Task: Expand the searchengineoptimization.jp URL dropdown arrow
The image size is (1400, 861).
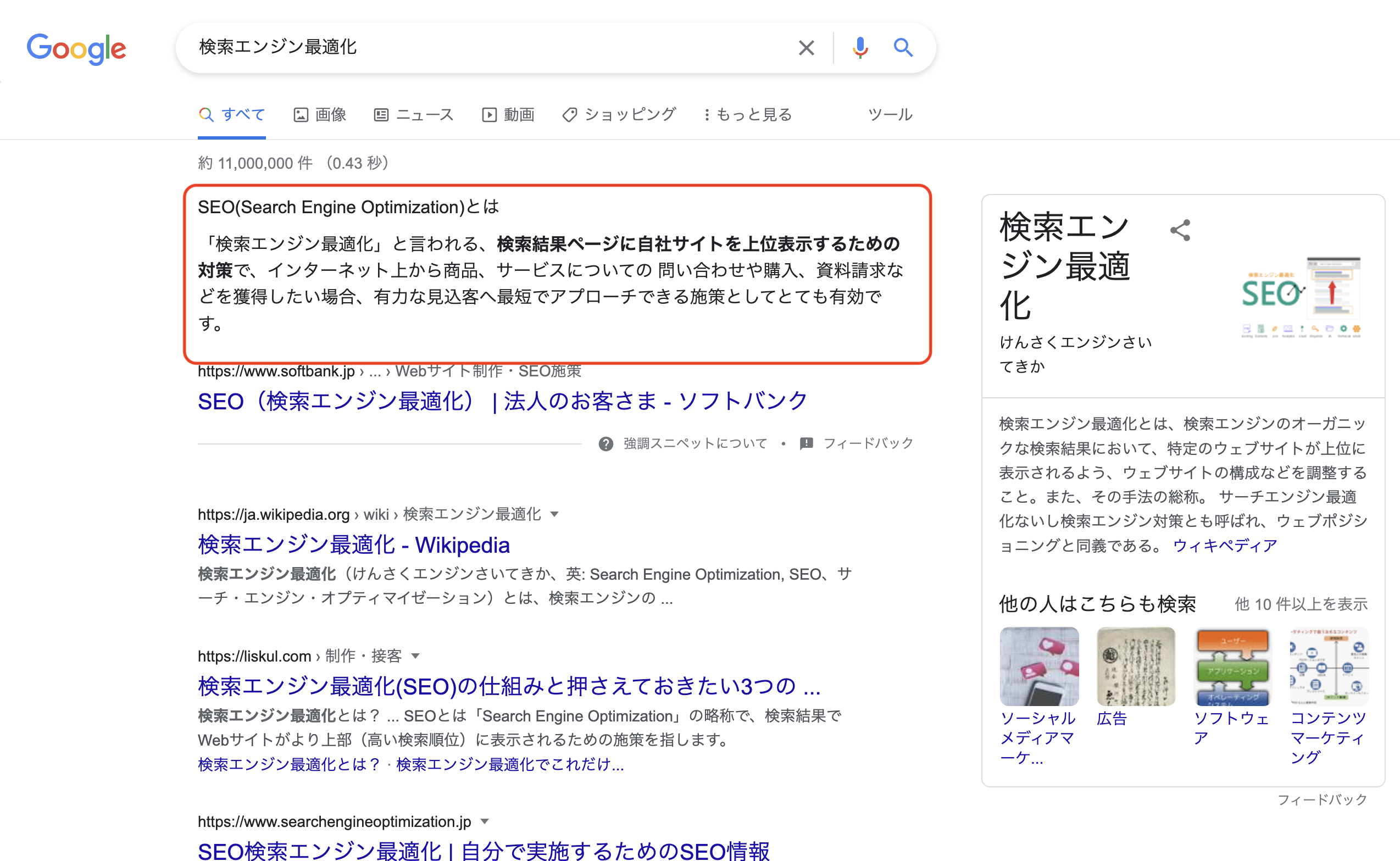Action: [485, 821]
